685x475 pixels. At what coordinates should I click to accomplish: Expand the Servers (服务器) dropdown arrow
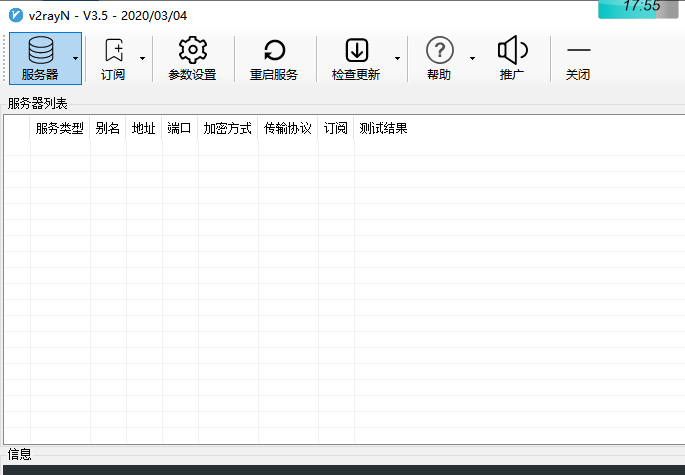75,59
